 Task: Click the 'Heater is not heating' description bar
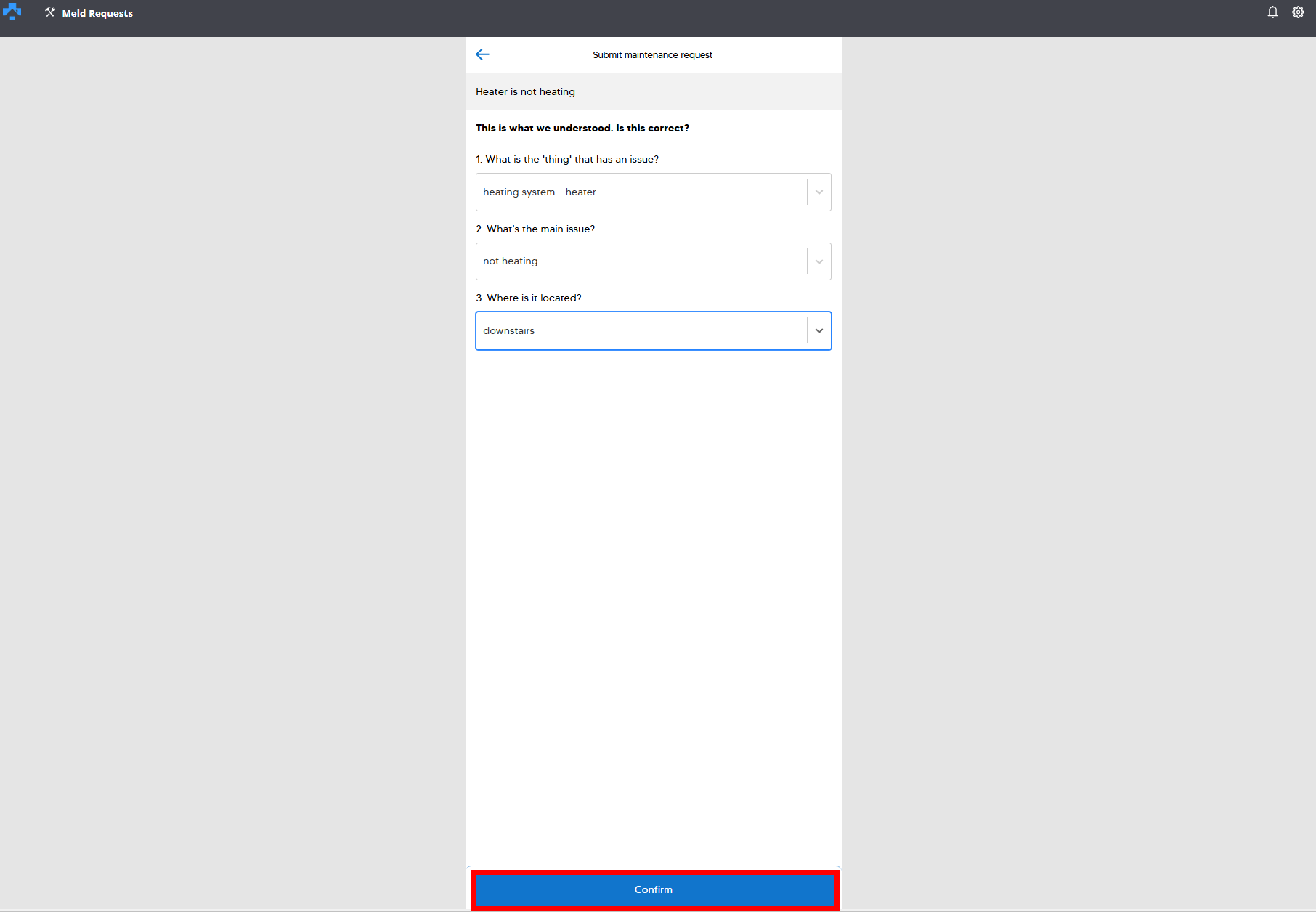(652, 91)
